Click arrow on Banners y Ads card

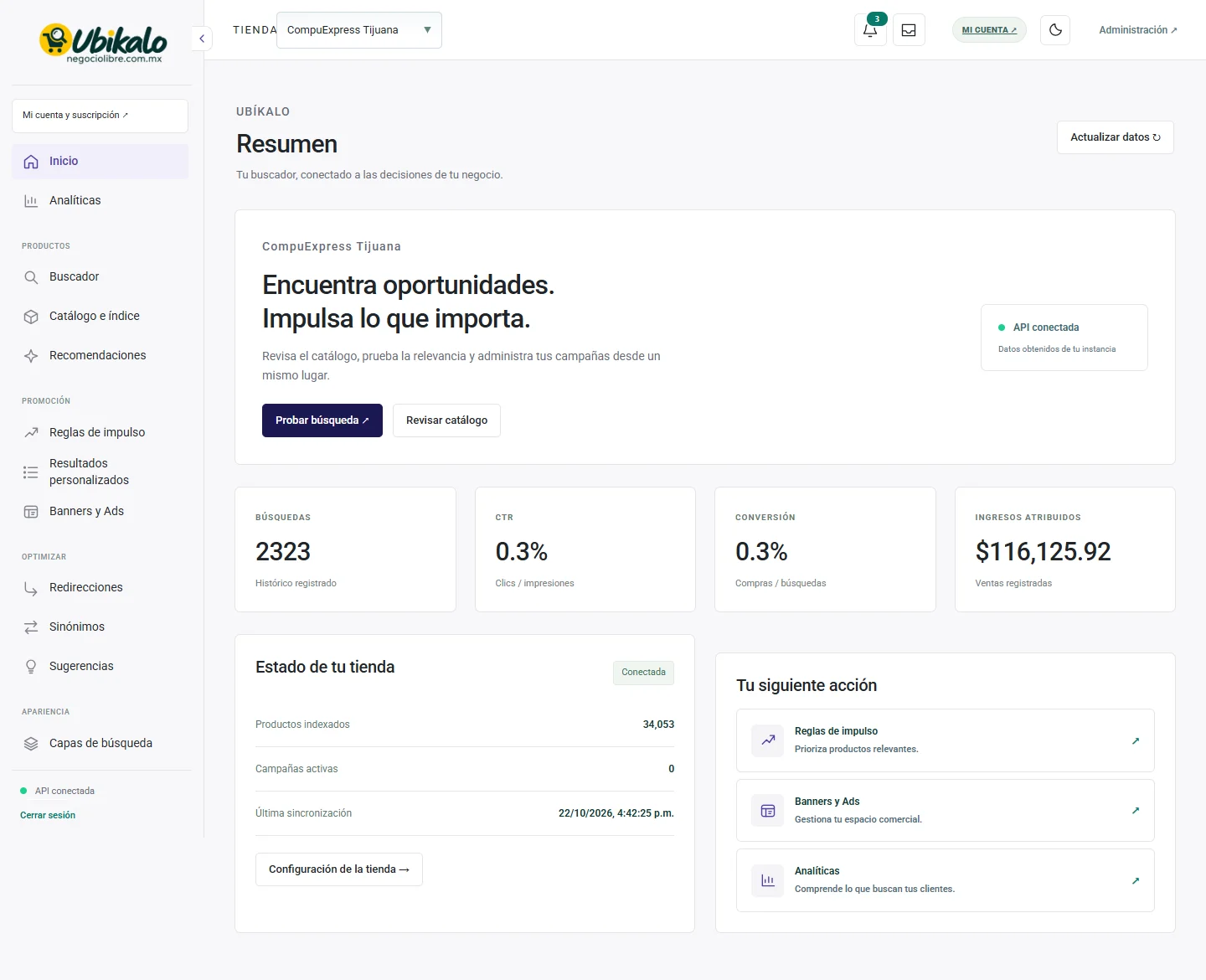tap(1136, 810)
